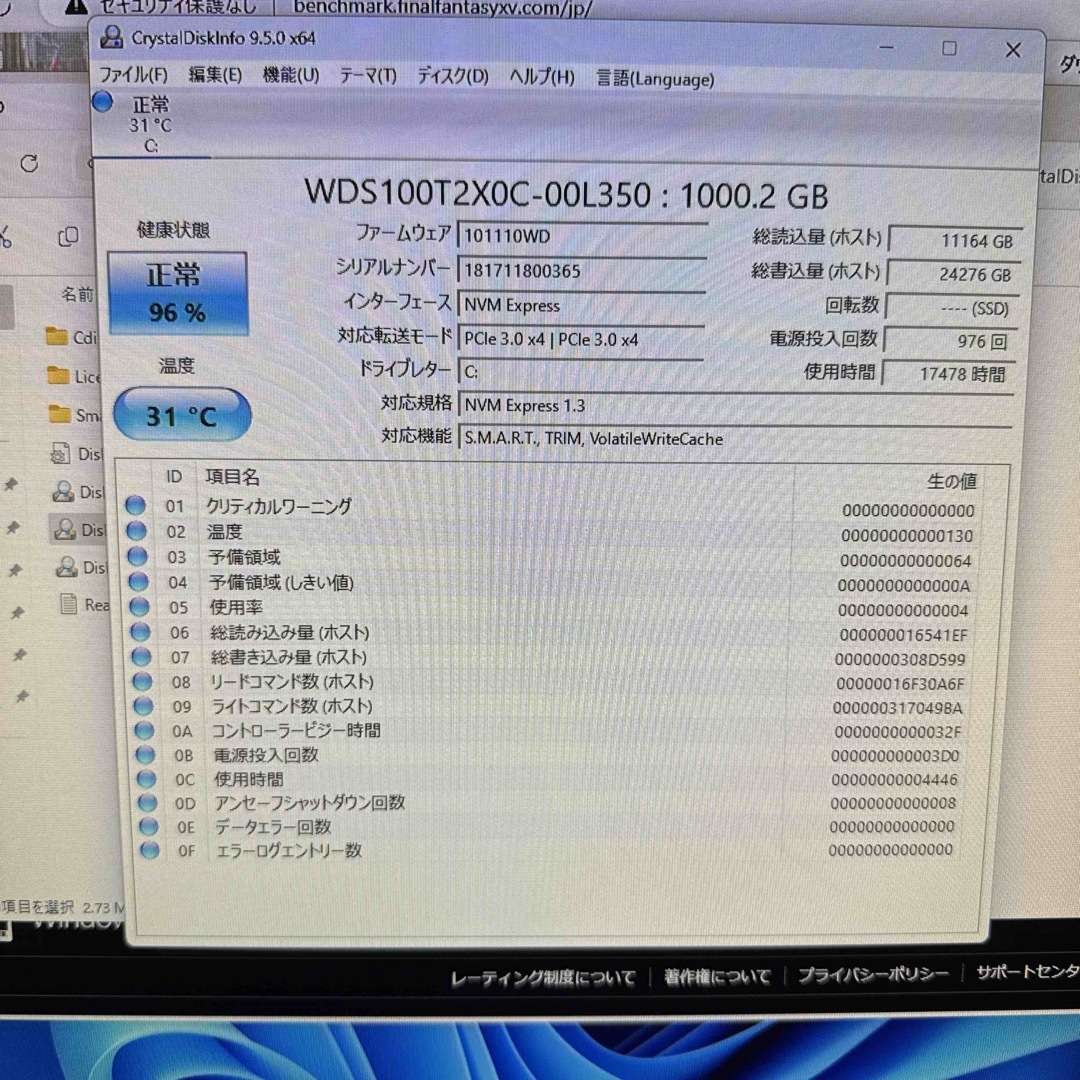Click status icon for 0B 電源投入回数

tap(145, 755)
